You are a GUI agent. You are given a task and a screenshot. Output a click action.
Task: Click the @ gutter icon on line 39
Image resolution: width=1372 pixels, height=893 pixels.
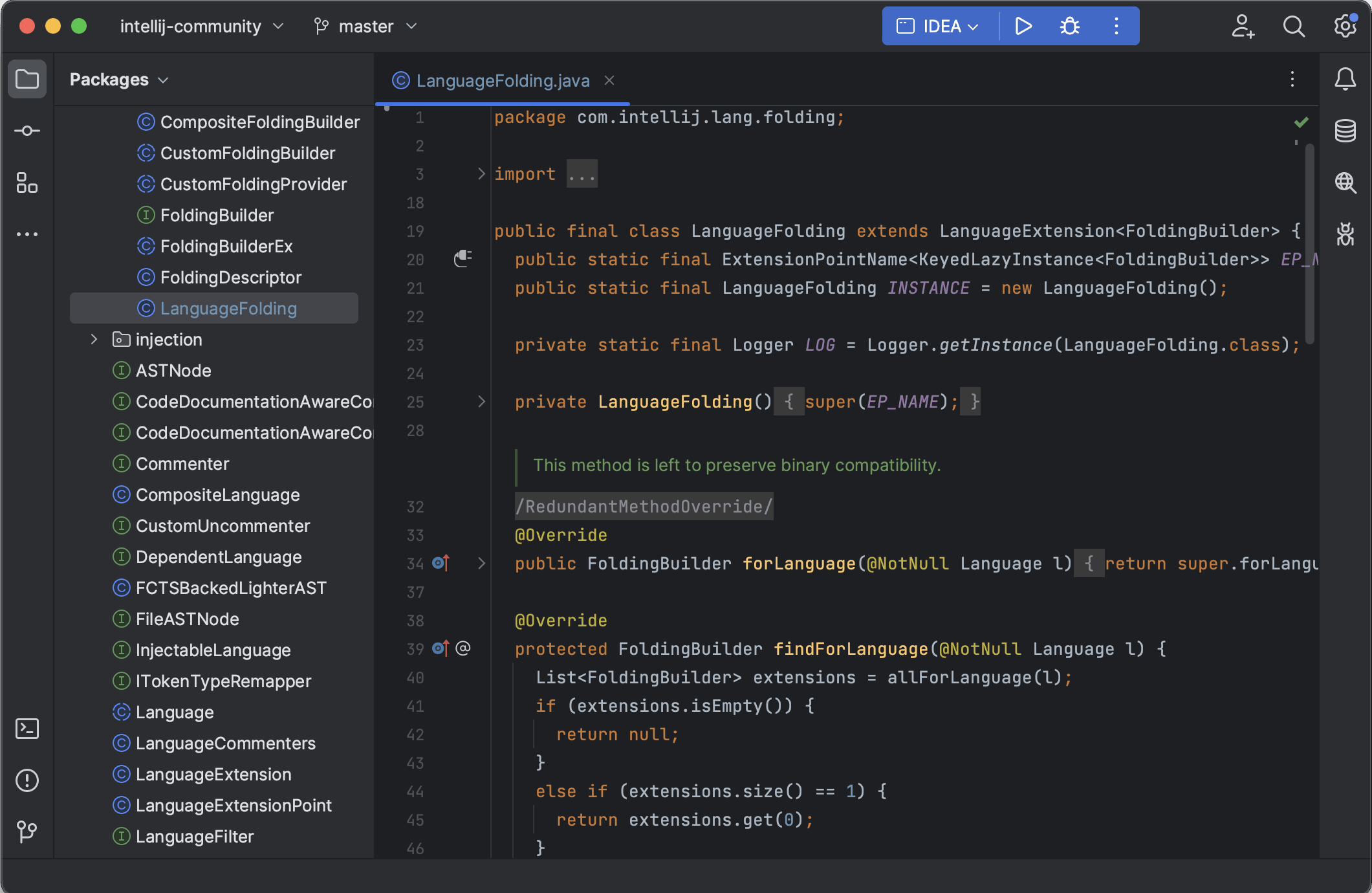(x=463, y=648)
